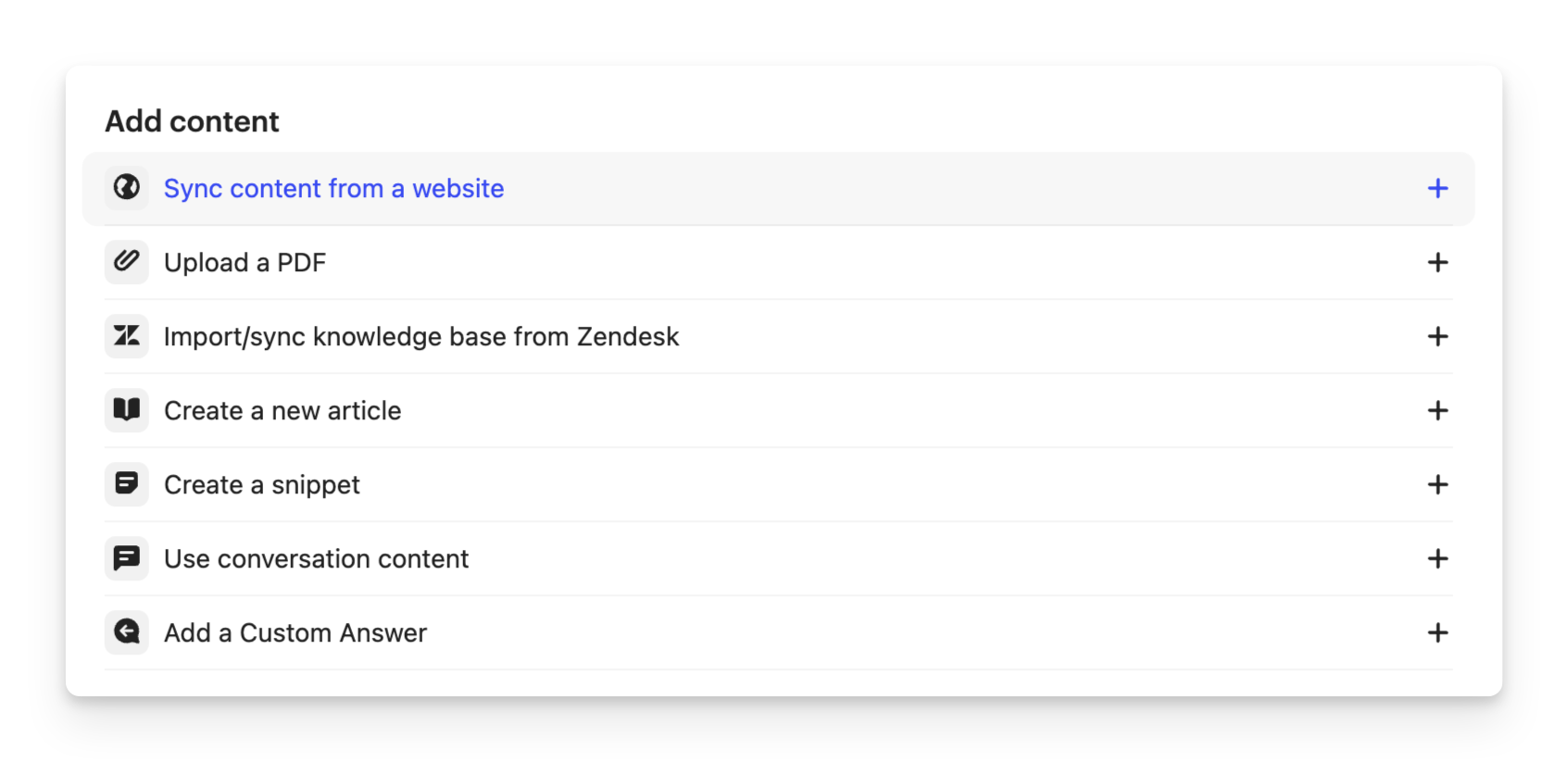Image resolution: width=1568 pixels, height=762 pixels.
Task: Choose Import/sync knowledge base from Zendesk
Action: click(421, 337)
